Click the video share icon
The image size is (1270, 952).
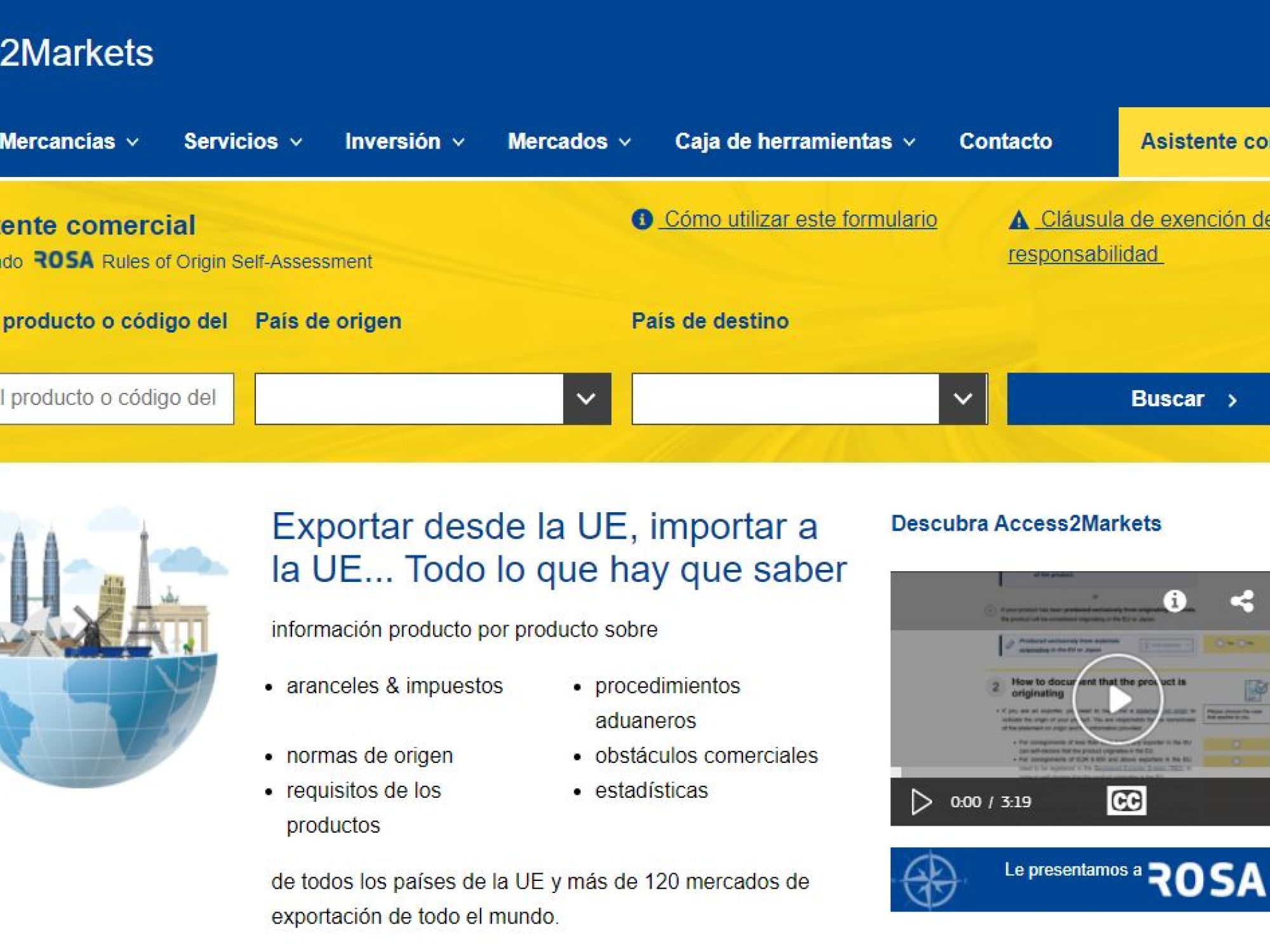click(x=1241, y=600)
